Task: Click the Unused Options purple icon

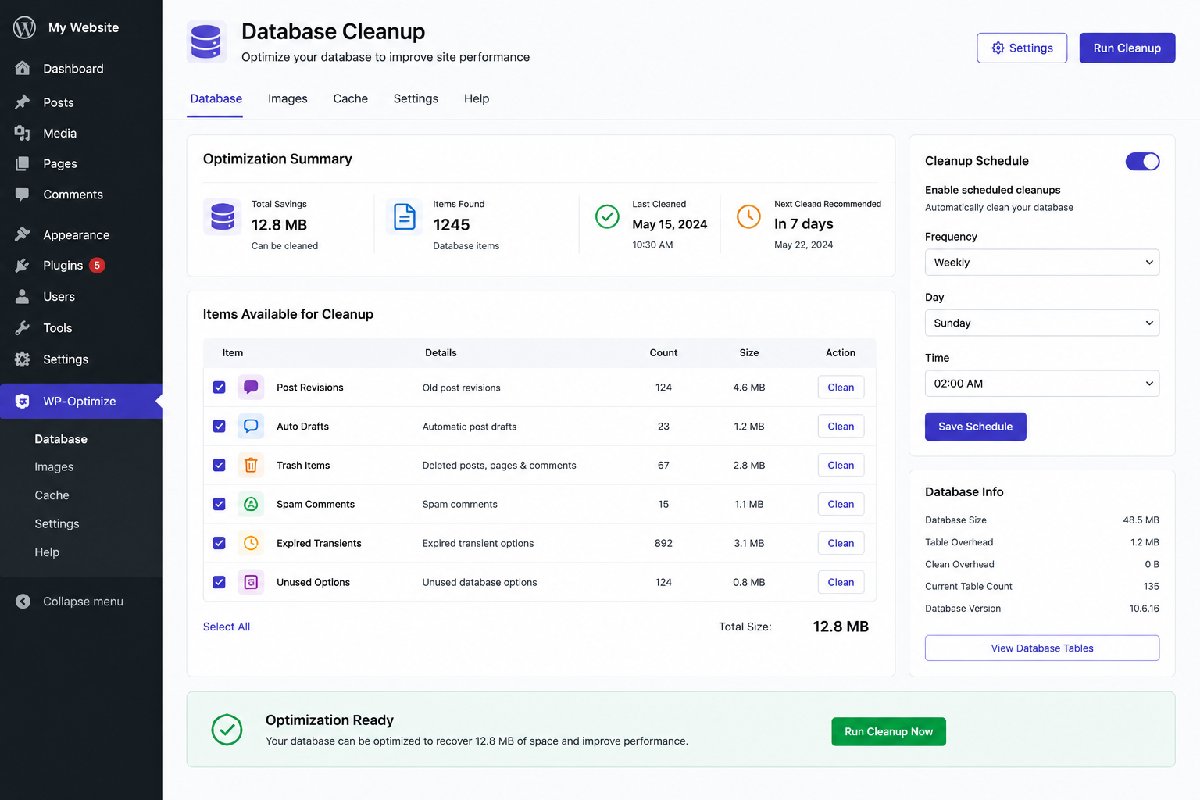Action: 251,582
